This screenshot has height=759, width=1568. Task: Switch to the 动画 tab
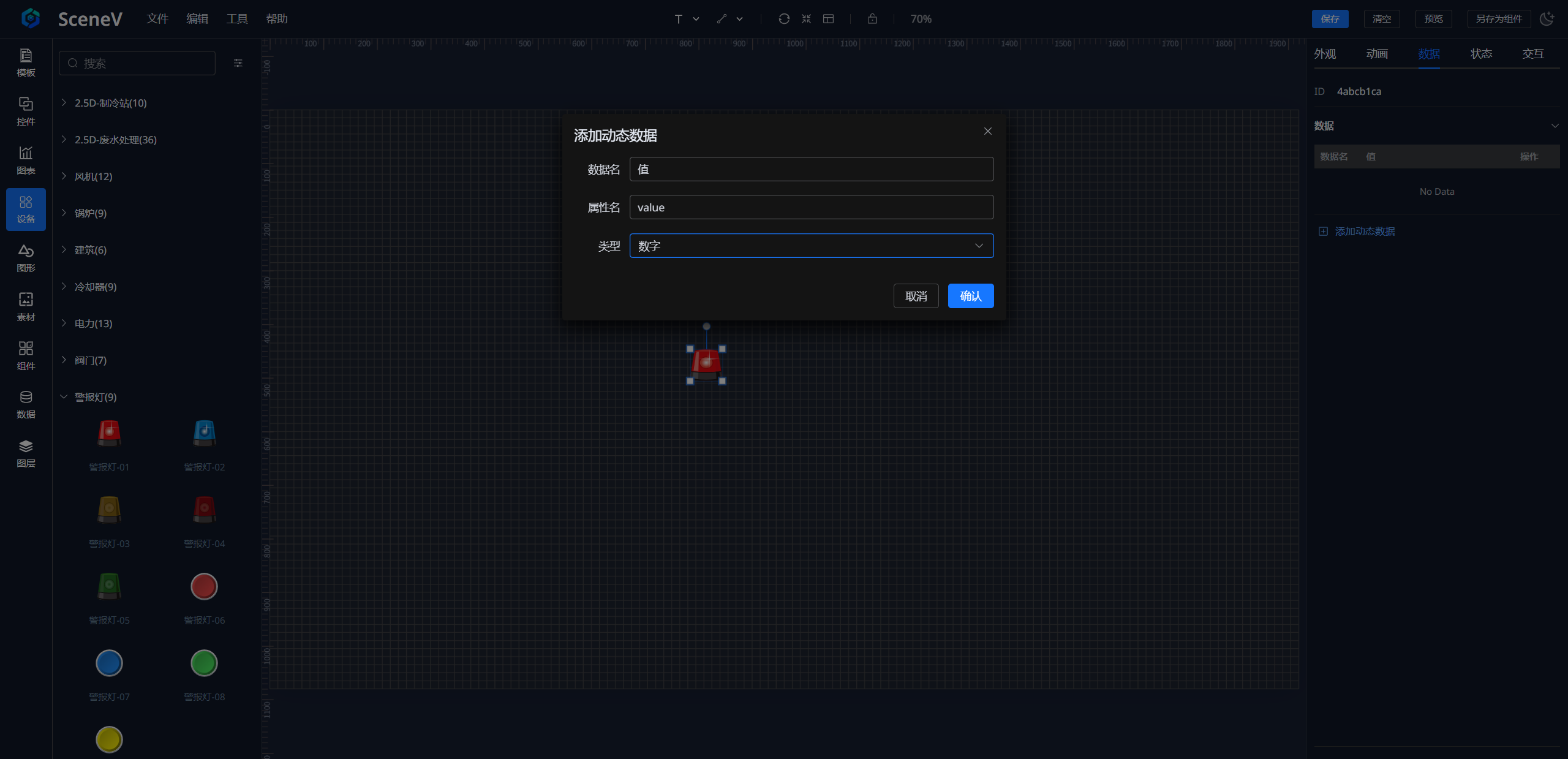[1376, 54]
